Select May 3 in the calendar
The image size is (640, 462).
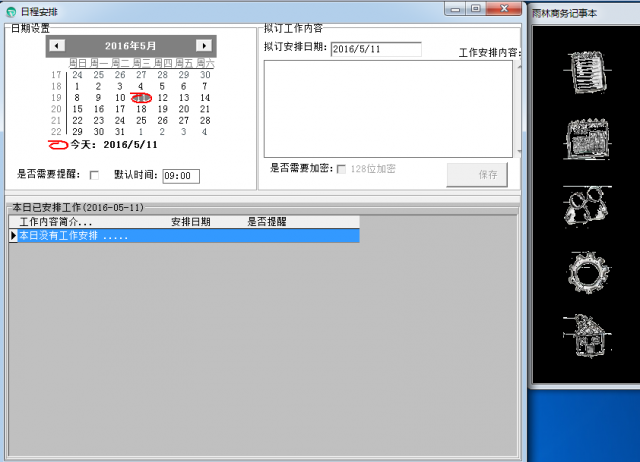pyautogui.click(x=120, y=86)
